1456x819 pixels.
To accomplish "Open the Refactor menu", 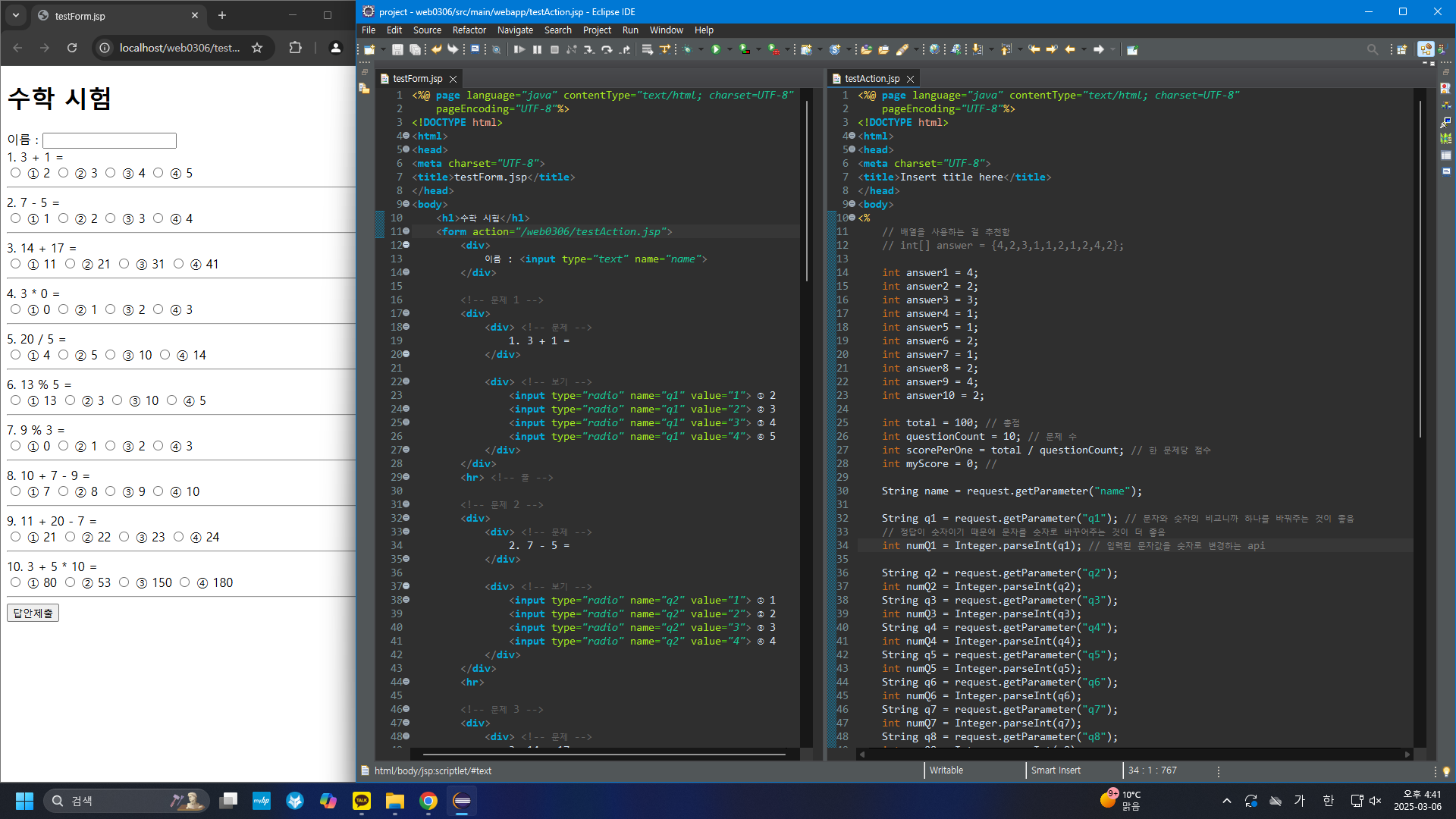I will click(x=469, y=30).
